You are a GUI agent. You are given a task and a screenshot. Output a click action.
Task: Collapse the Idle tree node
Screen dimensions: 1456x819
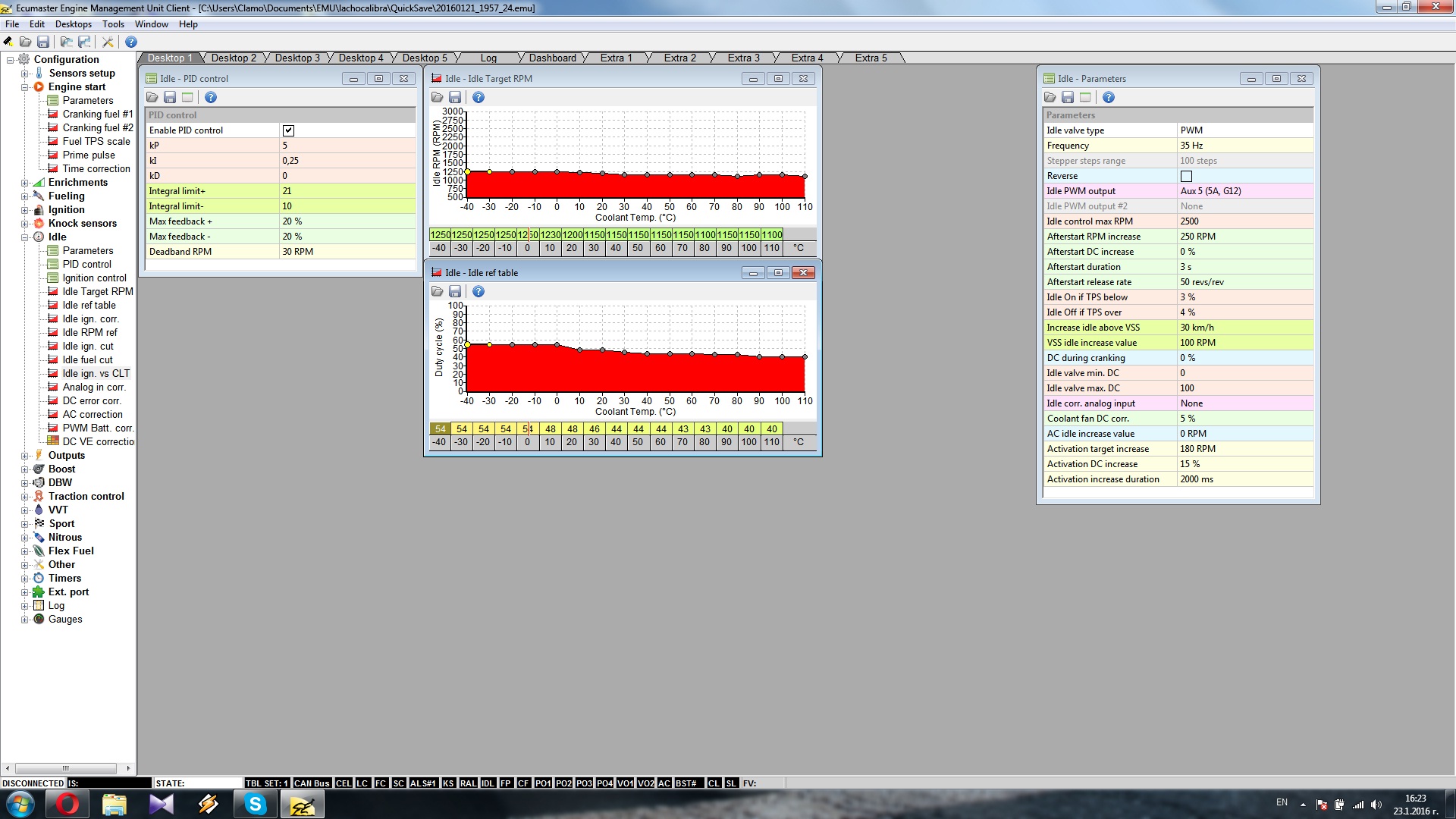(x=25, y=237)
